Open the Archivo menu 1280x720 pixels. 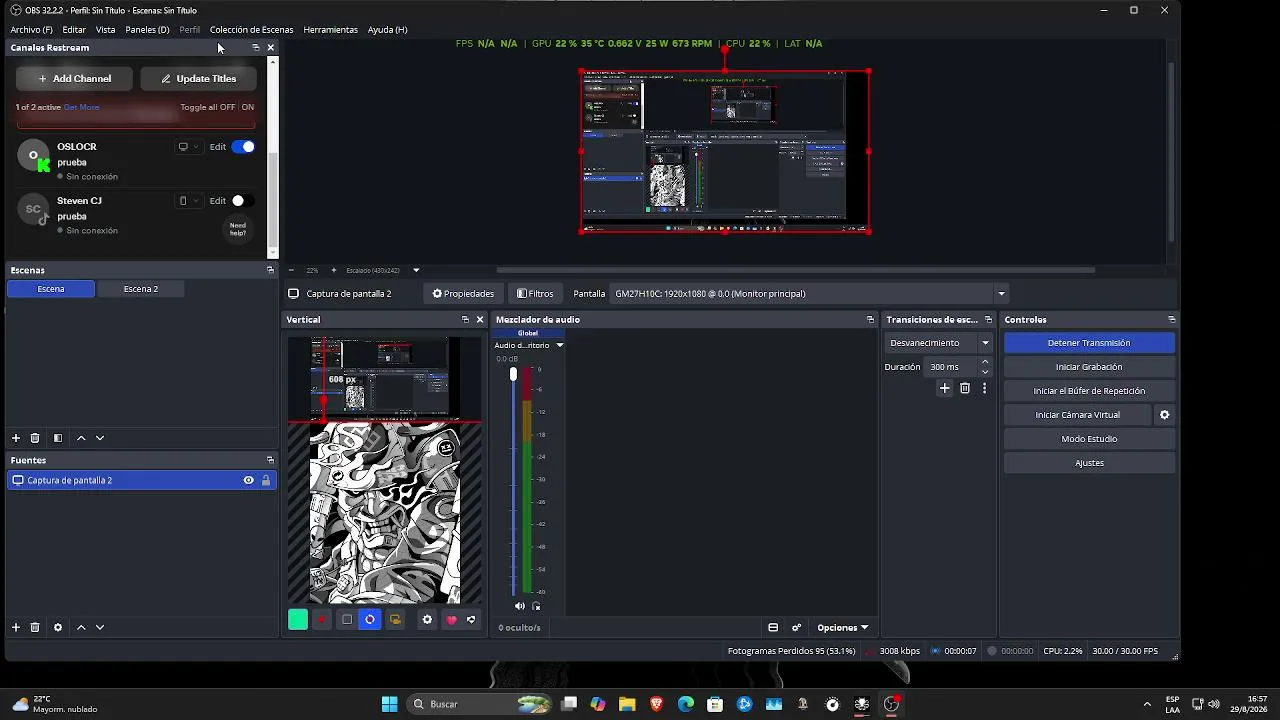(x=31, y=30)
